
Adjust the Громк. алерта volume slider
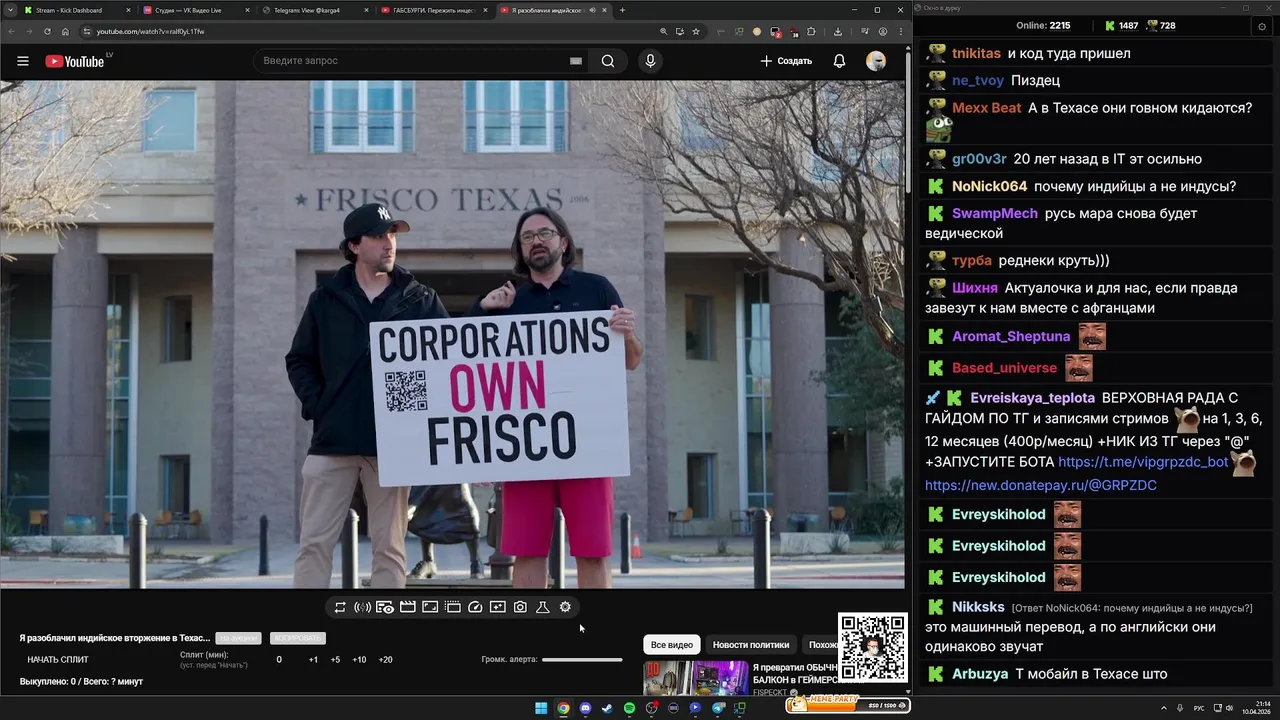[x=582, y=660]
